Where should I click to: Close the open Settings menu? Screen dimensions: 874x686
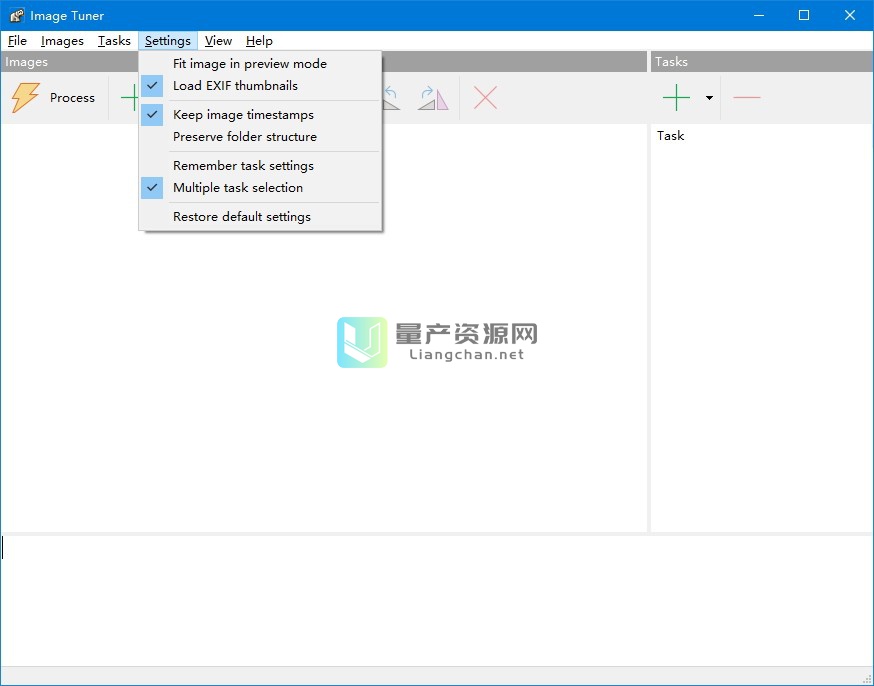point(168,41)
